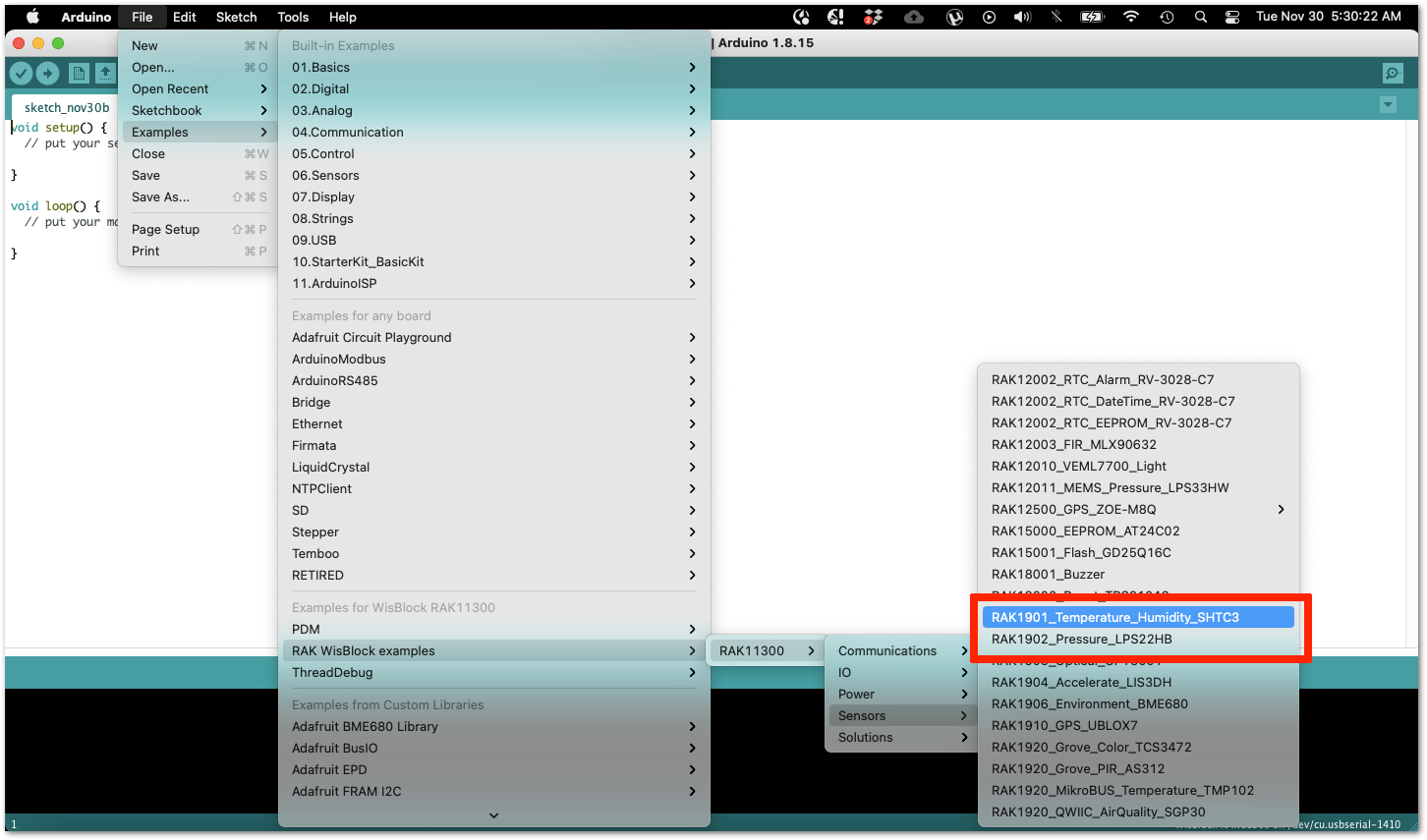Expand the RAK12500_GPS_ZOE-M8Q submenu
The width and height of the screenshot is (1427, 840).
pyautogui.click(x=1138, y=509)
